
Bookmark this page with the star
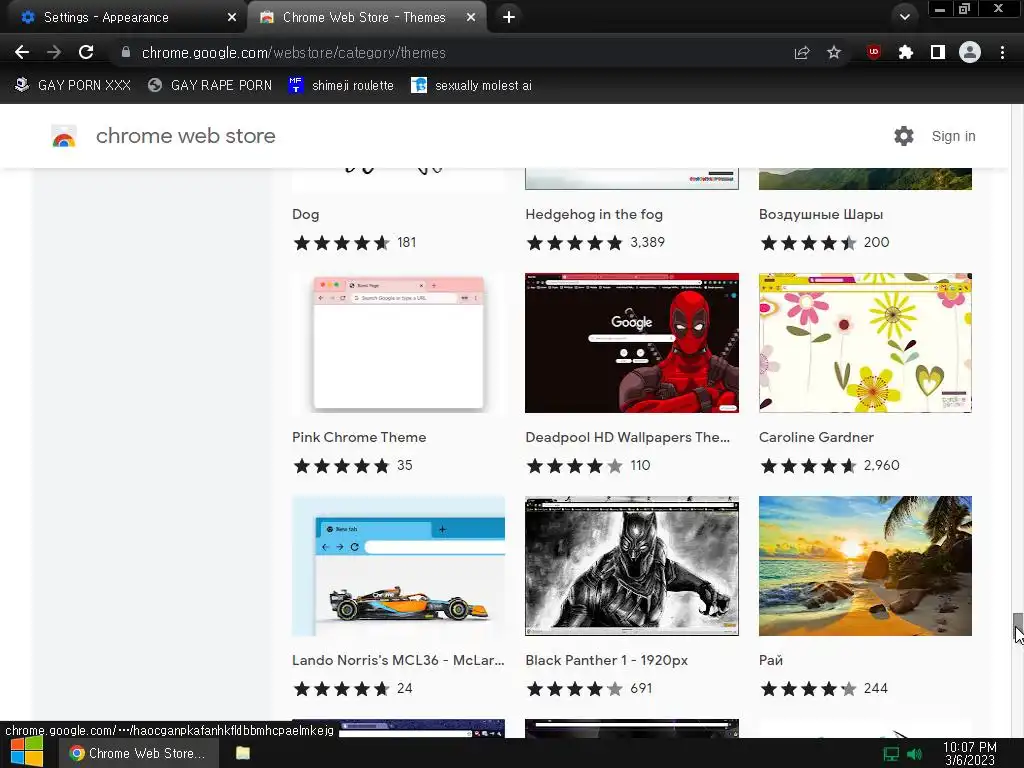coord(834,52)
